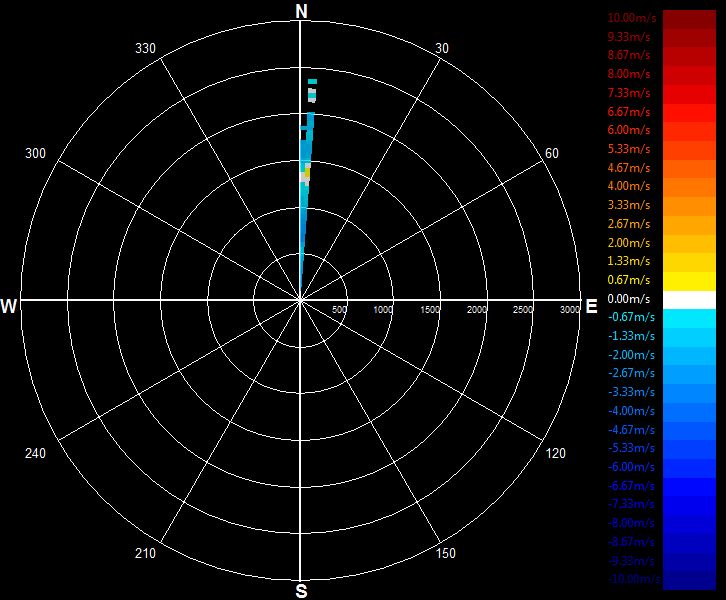This screenshot has height=600, width=726.
Task: Click the isolated cyan data cell near north
Action: pyautogui.click(x=313, y=81)
